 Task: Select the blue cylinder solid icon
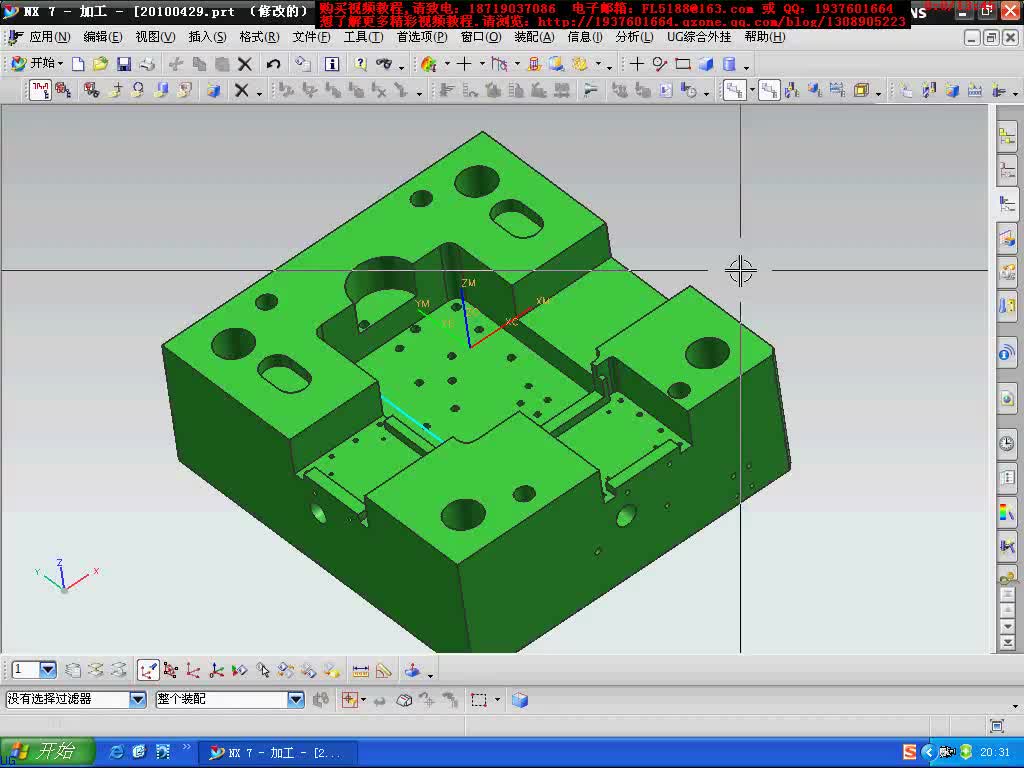729,64
